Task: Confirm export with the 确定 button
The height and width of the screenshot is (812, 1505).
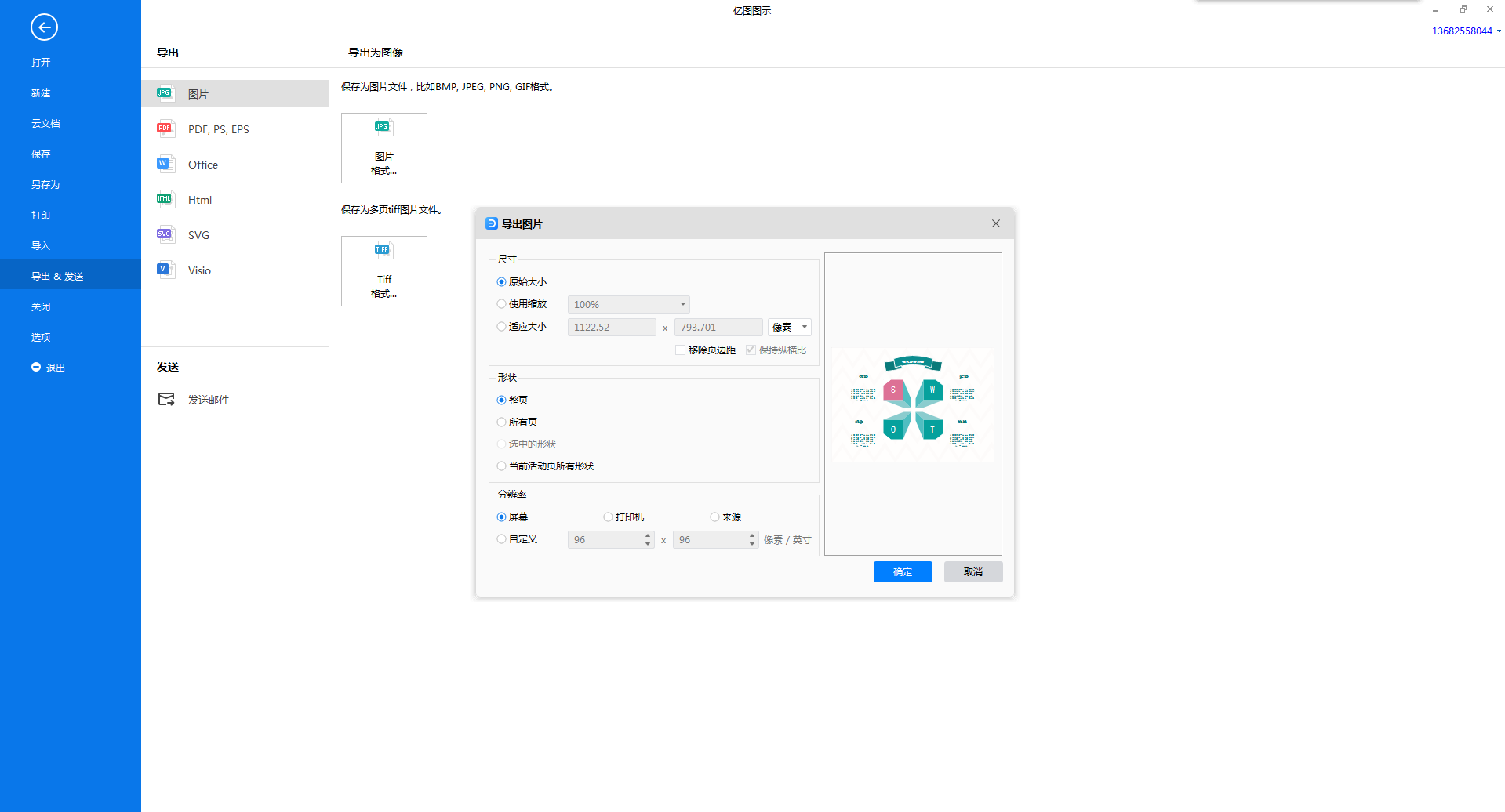Action: (903, 572)
